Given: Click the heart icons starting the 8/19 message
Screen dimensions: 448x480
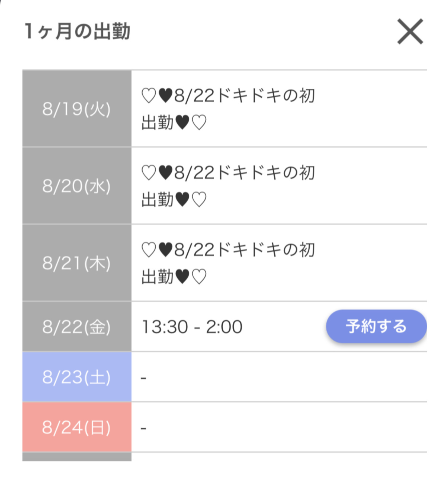Looking at the screenshot, I should [x=157, y=96].
